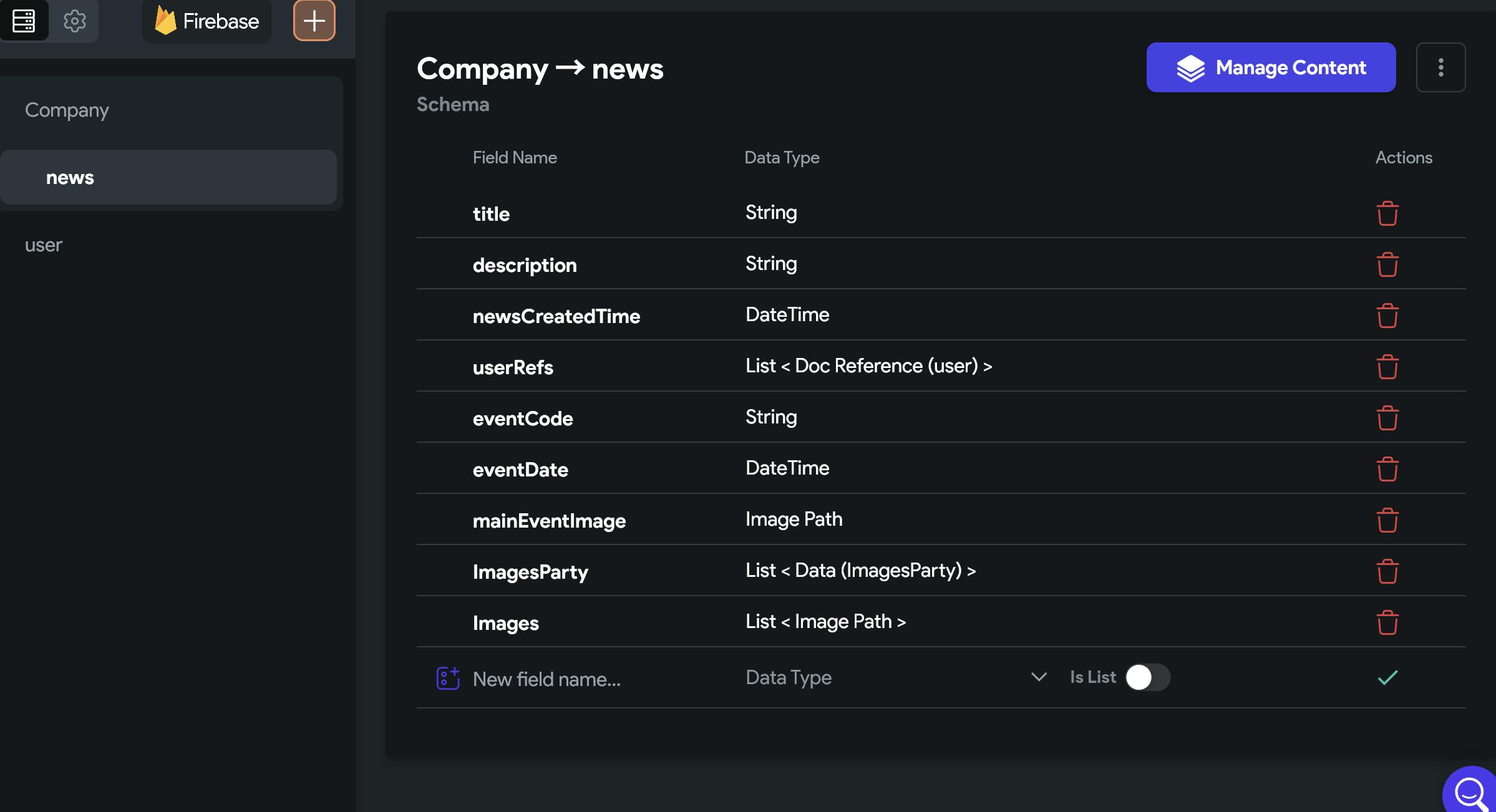Delete the title field

[1387, 213]
